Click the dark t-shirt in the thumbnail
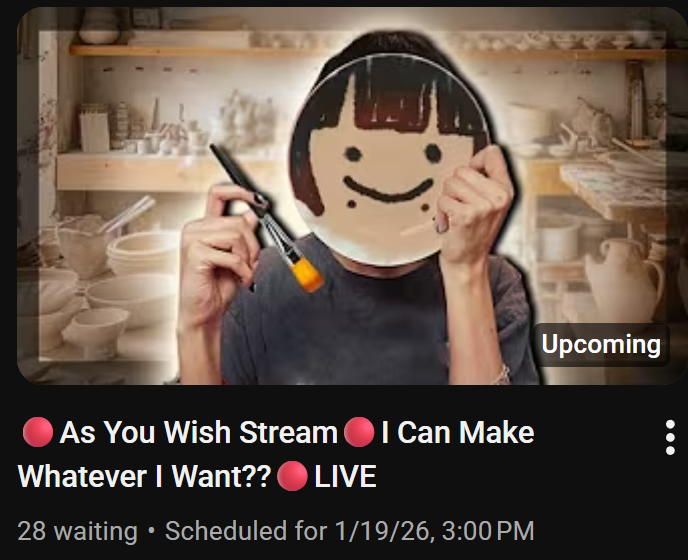This screenshot has height=560, width=688. coord(377,323)
